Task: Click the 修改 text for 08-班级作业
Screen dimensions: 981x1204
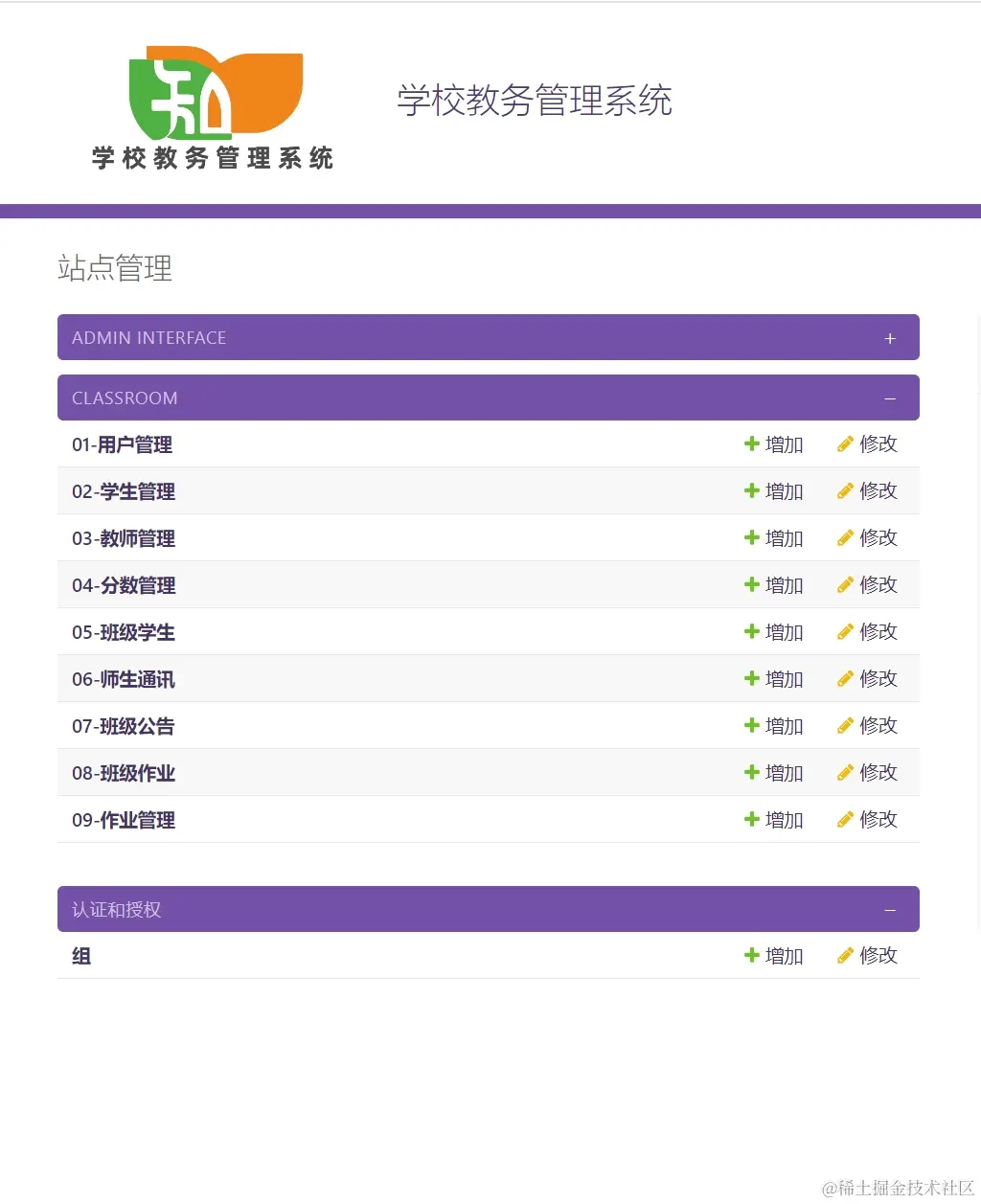Action: [x=878, y=772]
